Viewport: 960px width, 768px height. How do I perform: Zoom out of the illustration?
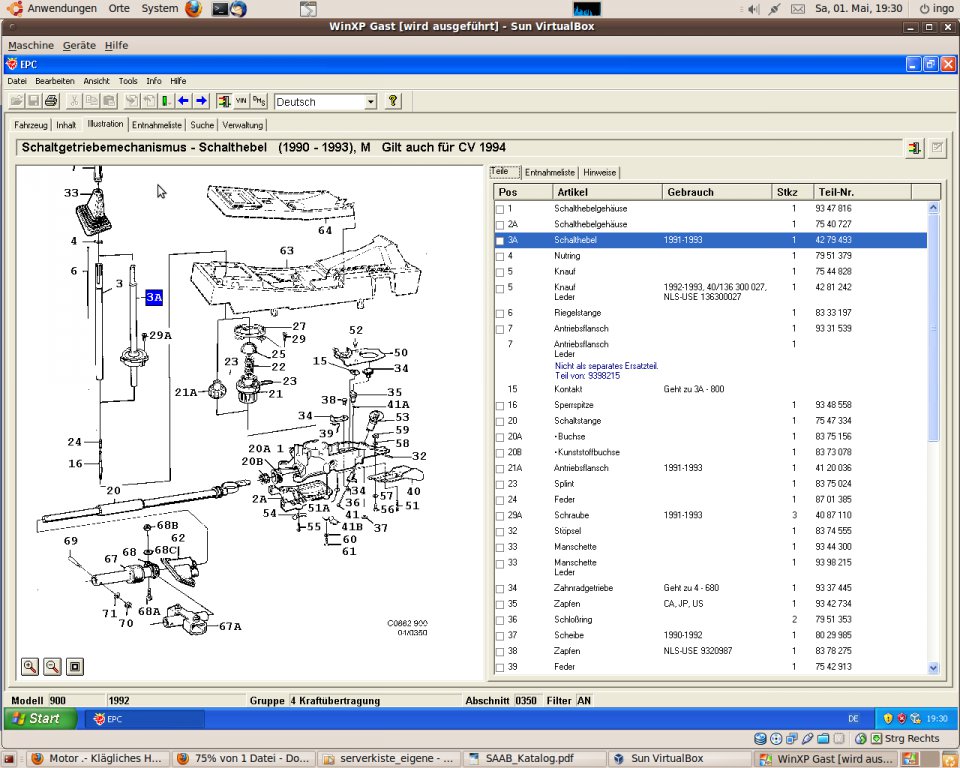coord(53,666)
